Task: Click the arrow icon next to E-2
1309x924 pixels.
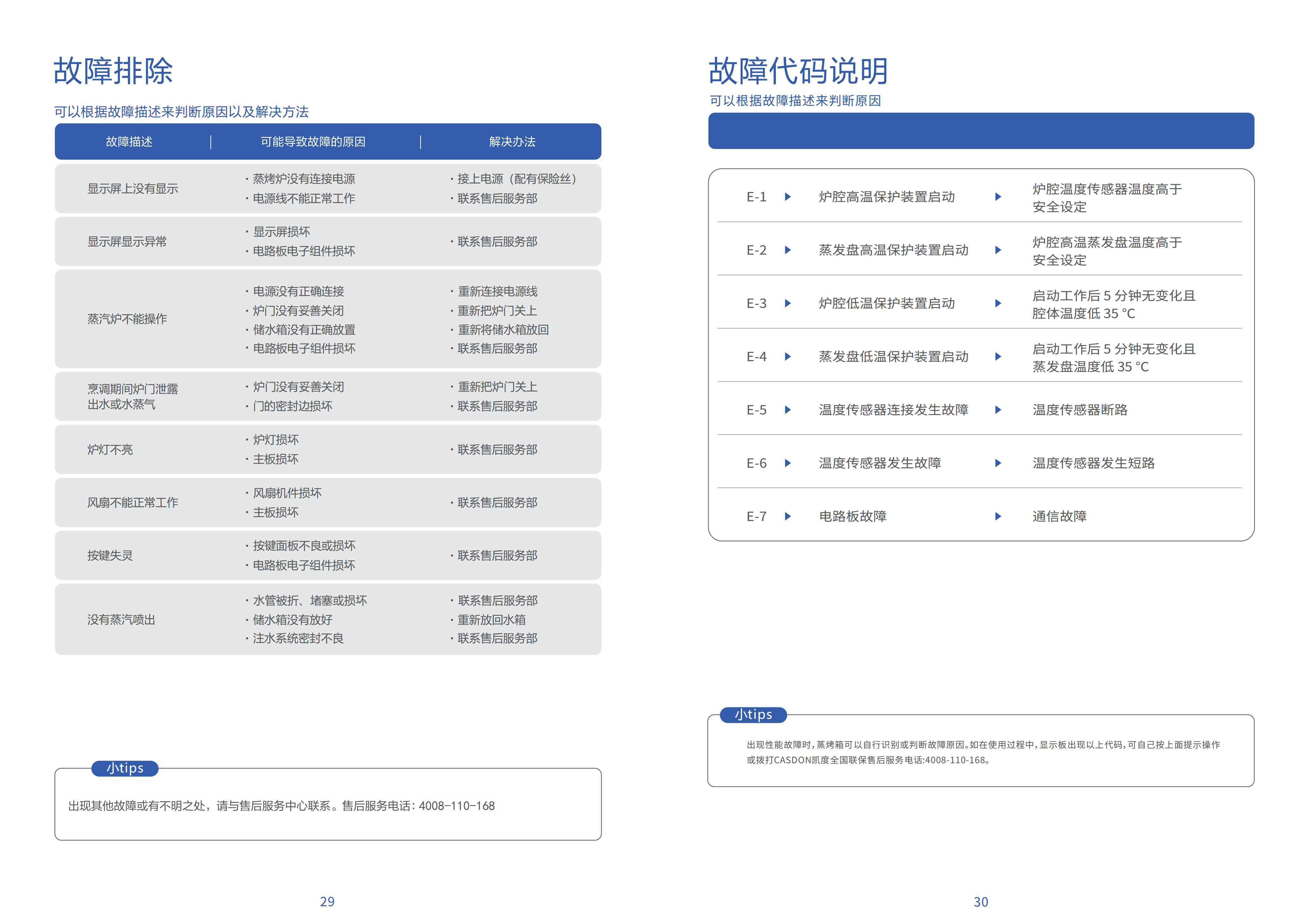Action: (x=787, y=250)
